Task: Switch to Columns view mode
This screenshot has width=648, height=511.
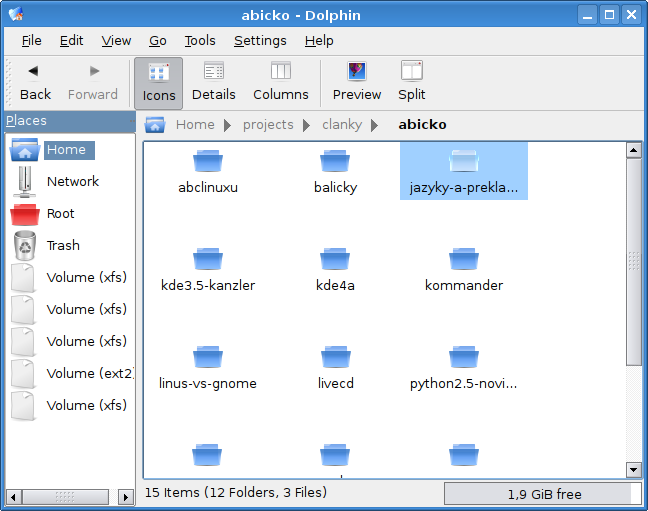Action: 281,83
